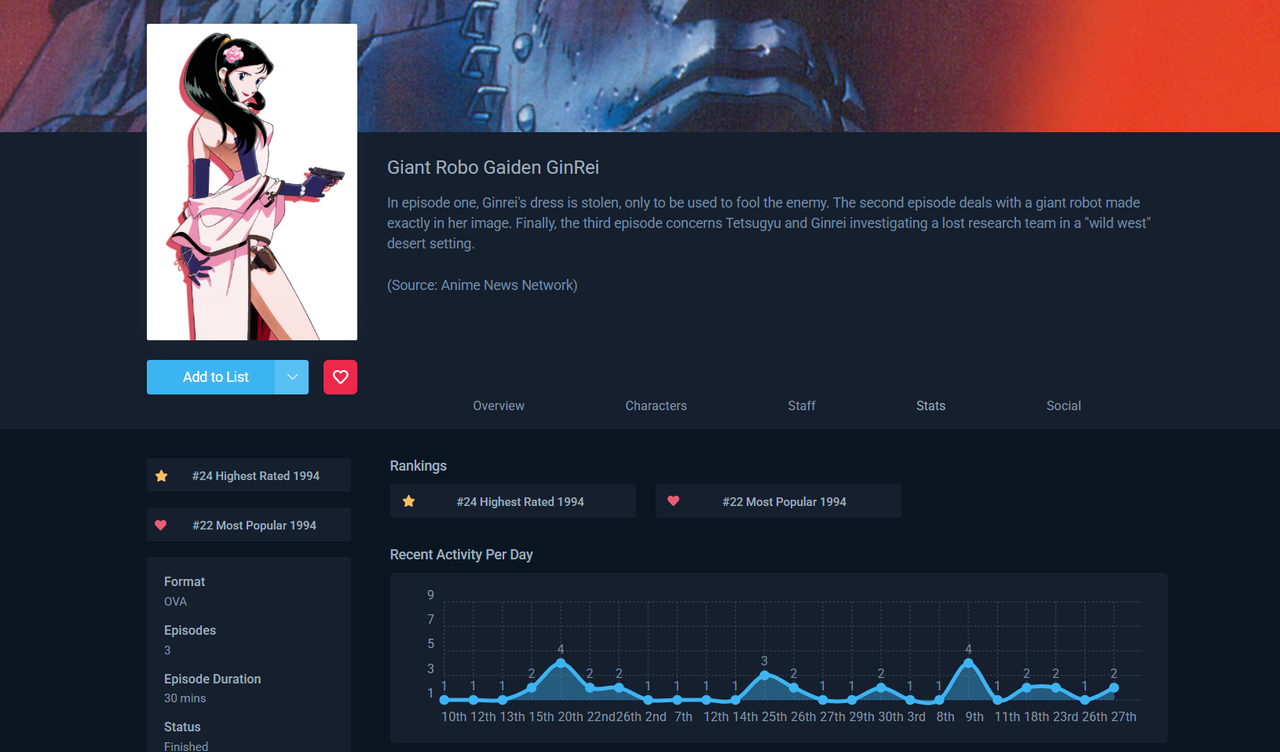Image resolution: width=1280 pixels, height=752 pixels.
Task: Click the Episodes label in sidebar
Action: (190, 630)
